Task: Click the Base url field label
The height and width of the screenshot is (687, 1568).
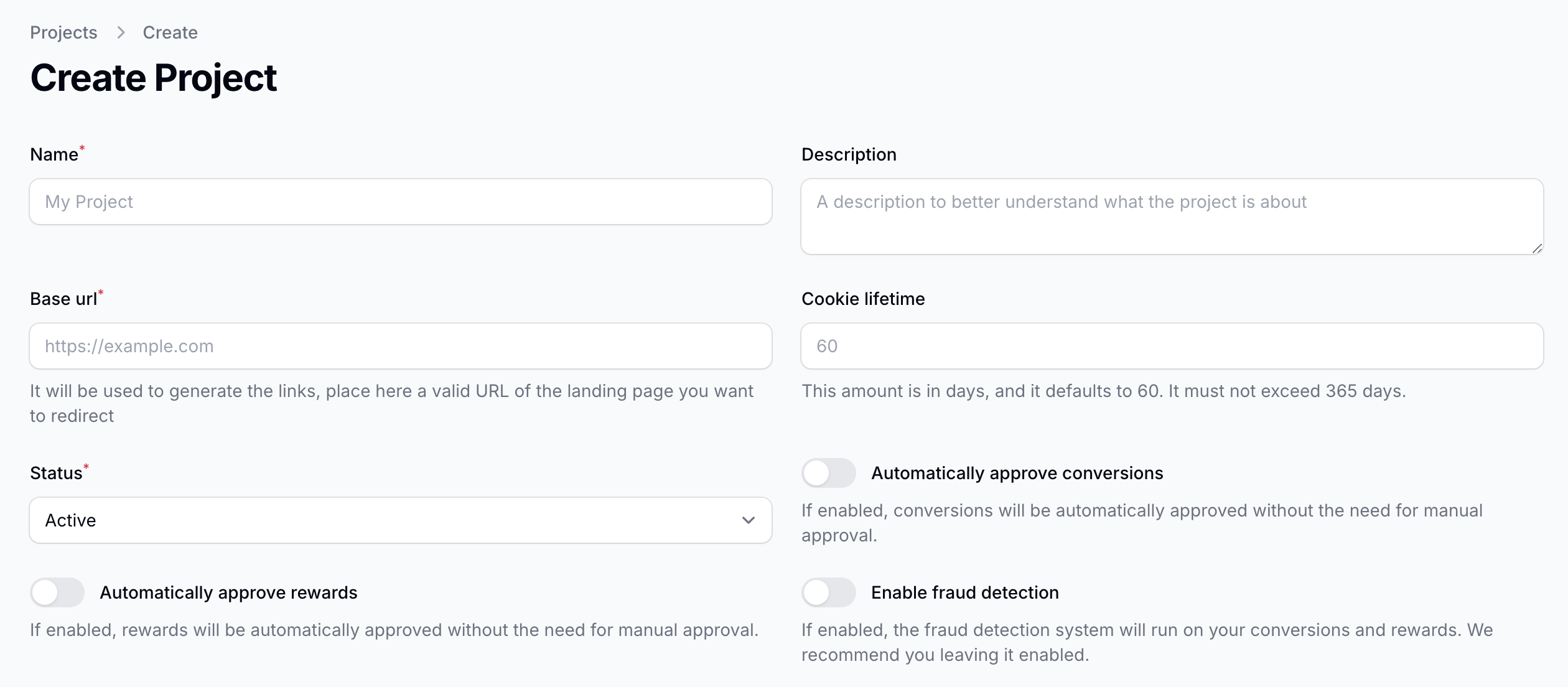Action: pyautogui.click(x=63, y=299)
